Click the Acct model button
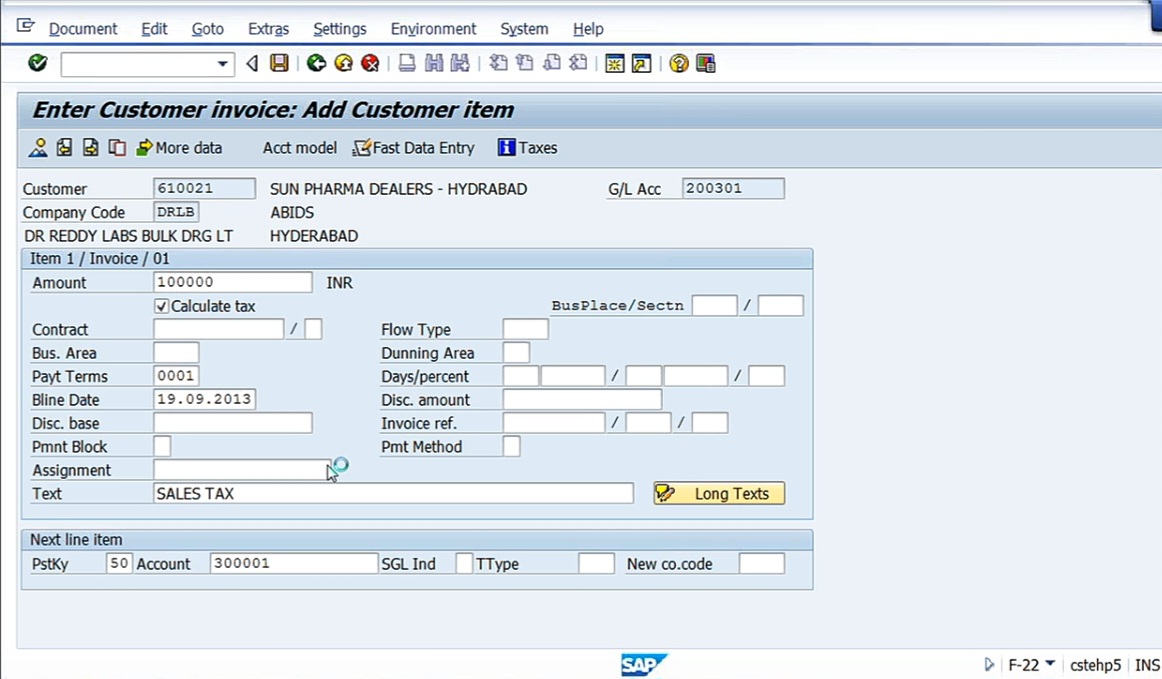1162x679 pixels. pyautogui.click(x=299, y=148)
